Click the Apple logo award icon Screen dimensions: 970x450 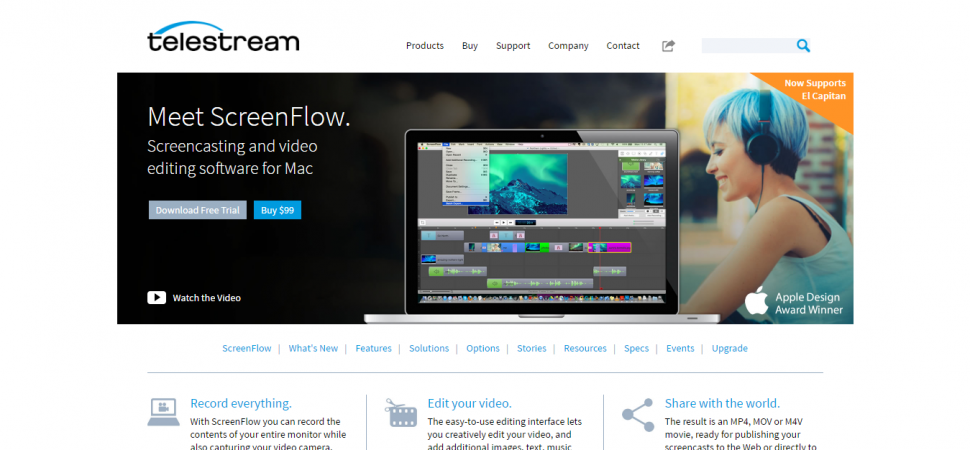tap(756, 300)
